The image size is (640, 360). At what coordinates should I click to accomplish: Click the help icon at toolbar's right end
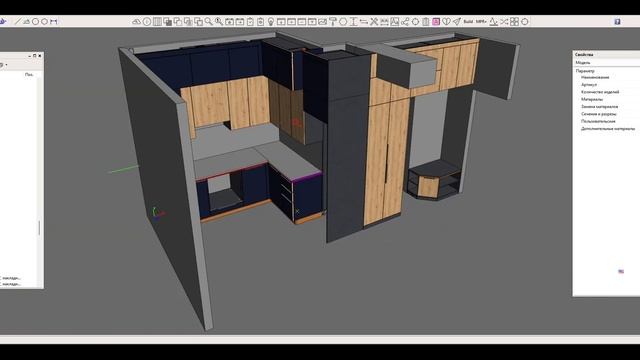617,22
